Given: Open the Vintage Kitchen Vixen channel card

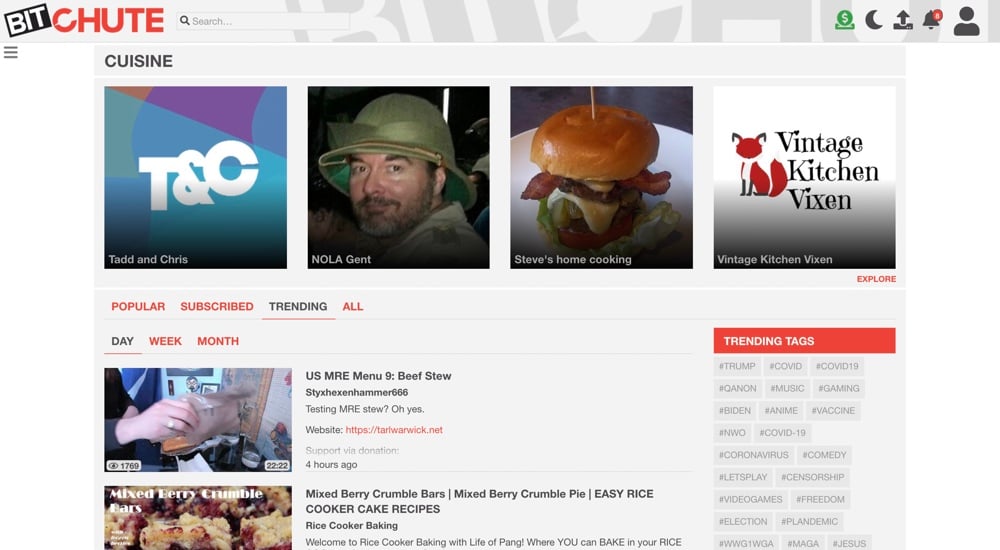Looking at the screenshot, I should 804,177.
